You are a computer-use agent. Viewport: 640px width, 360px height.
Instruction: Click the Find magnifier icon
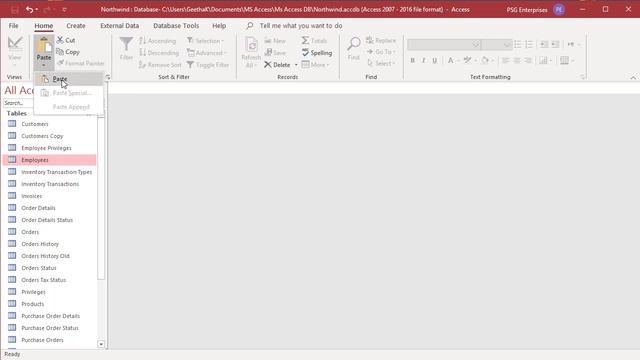pos(353,44)
